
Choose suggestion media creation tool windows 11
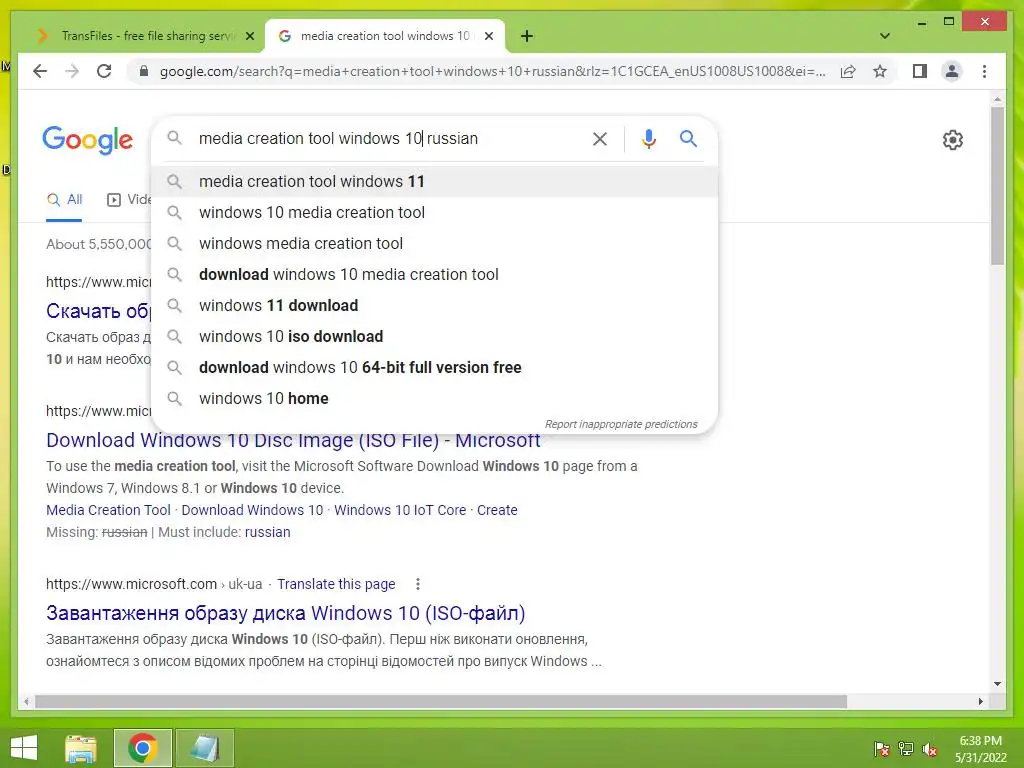tap(434, 182)
